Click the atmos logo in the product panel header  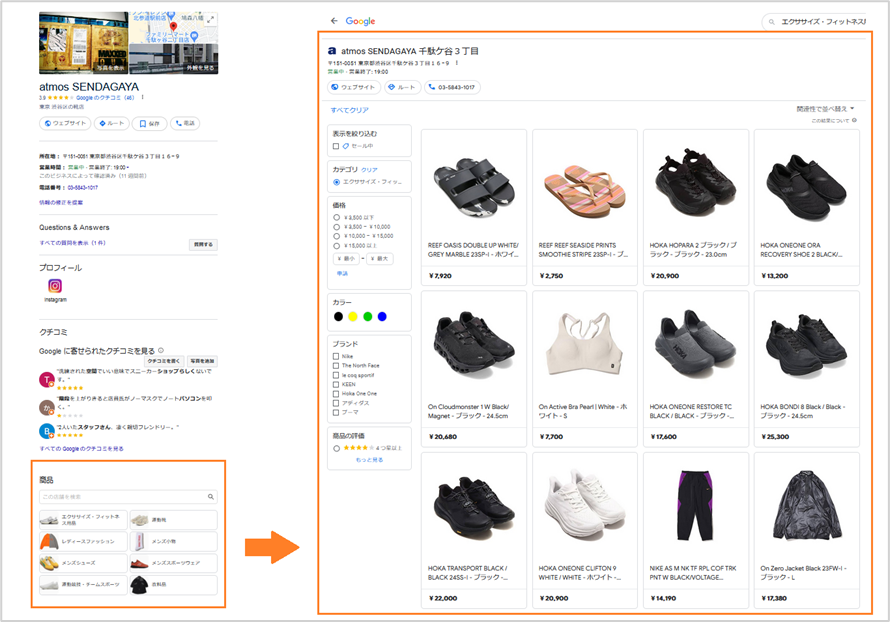point(332,51)
